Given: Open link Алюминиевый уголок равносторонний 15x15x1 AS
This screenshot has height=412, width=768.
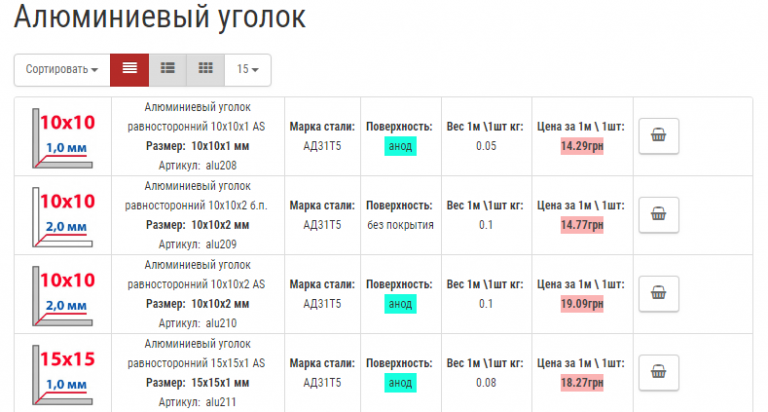Looking at the screenshot, I should pyautogui.click(x=196, y=353).
